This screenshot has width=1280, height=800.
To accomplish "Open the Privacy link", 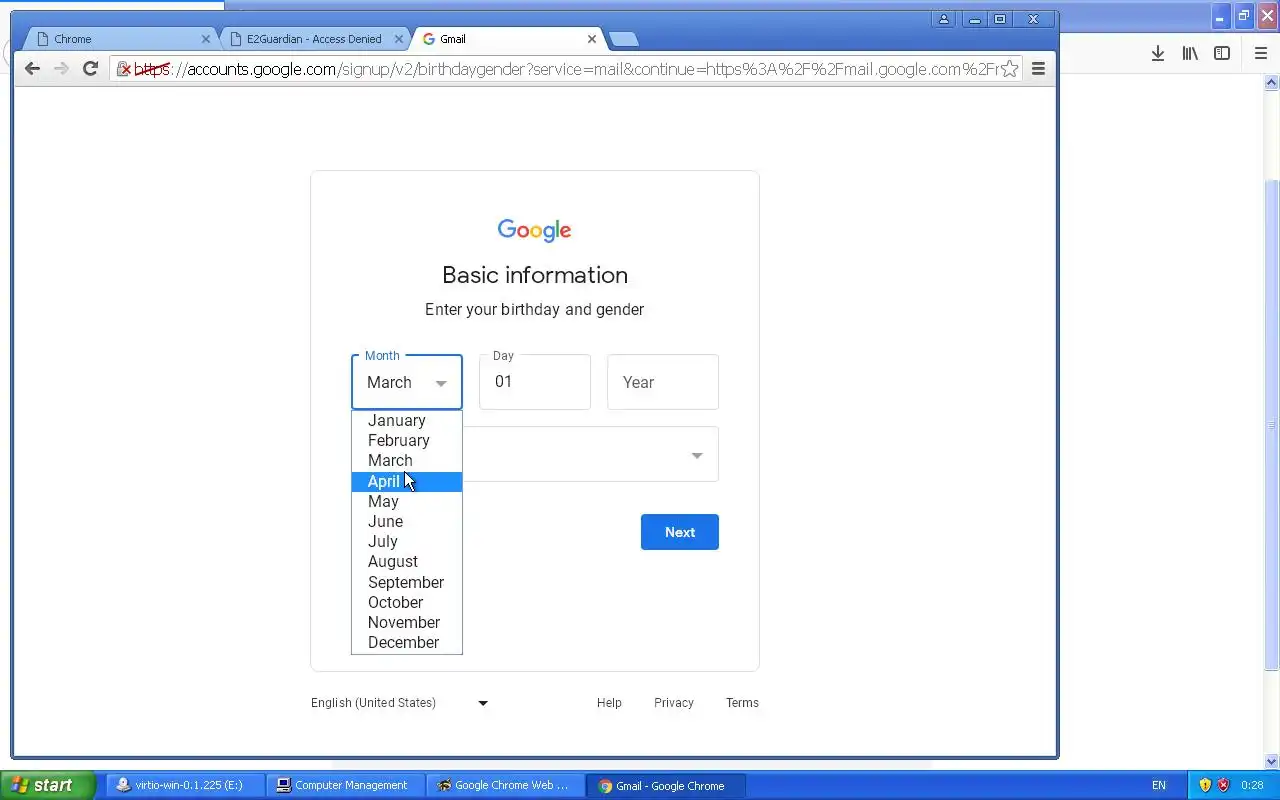I will pyautogui.click(x=674, y=703).
